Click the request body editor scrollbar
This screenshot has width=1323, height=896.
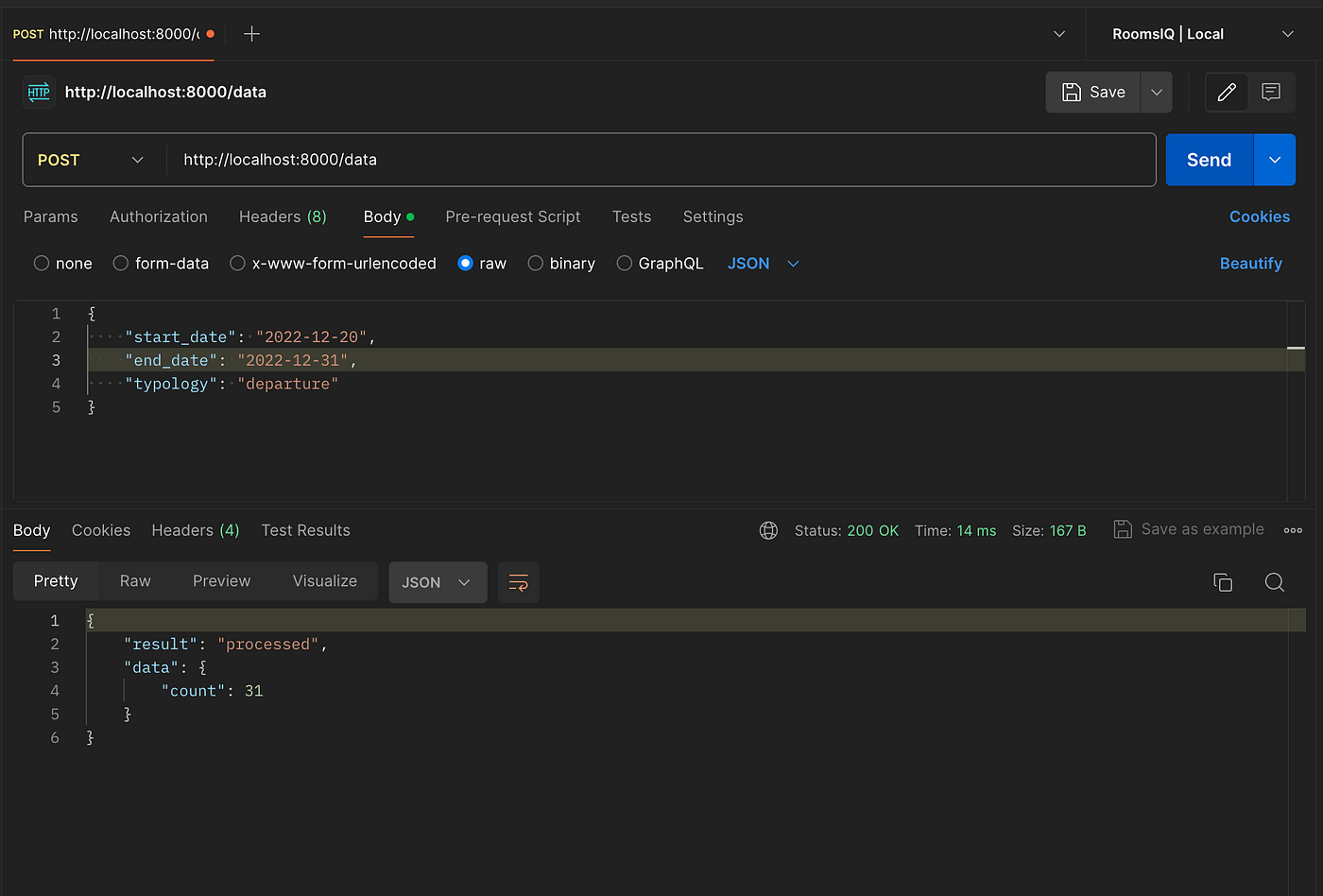[x=1296, y=402]
